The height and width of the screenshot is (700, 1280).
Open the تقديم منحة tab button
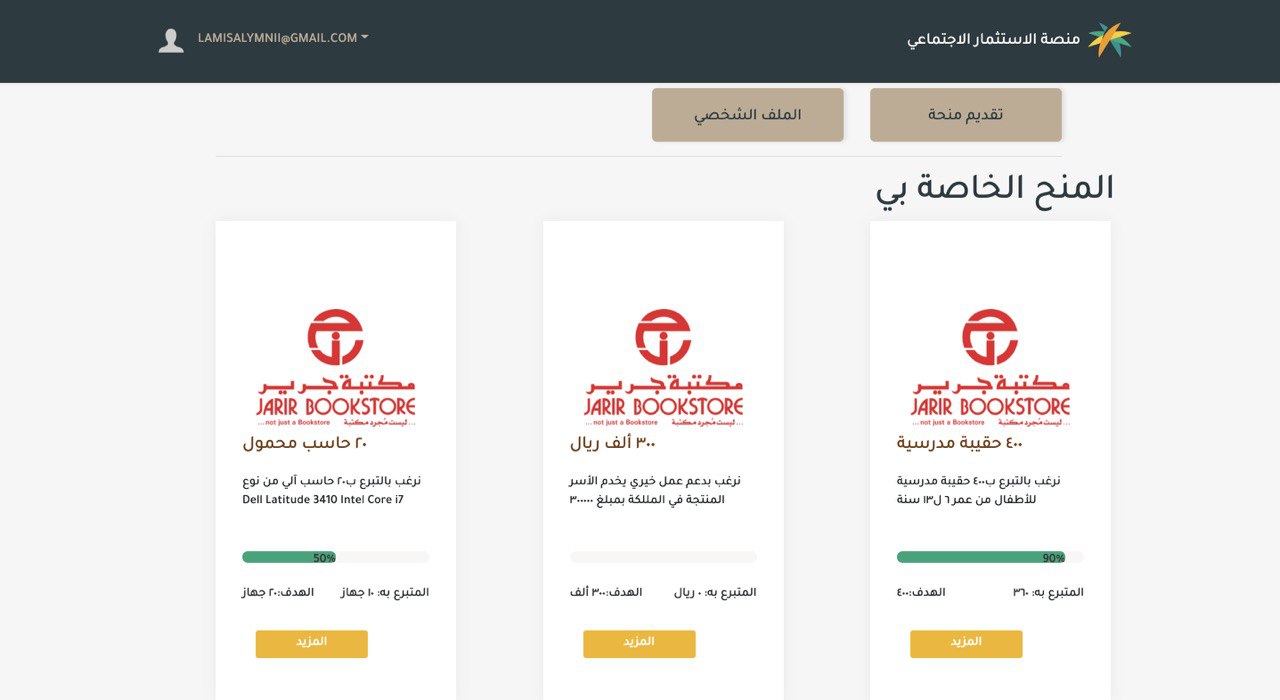click(x=966, y=115)
